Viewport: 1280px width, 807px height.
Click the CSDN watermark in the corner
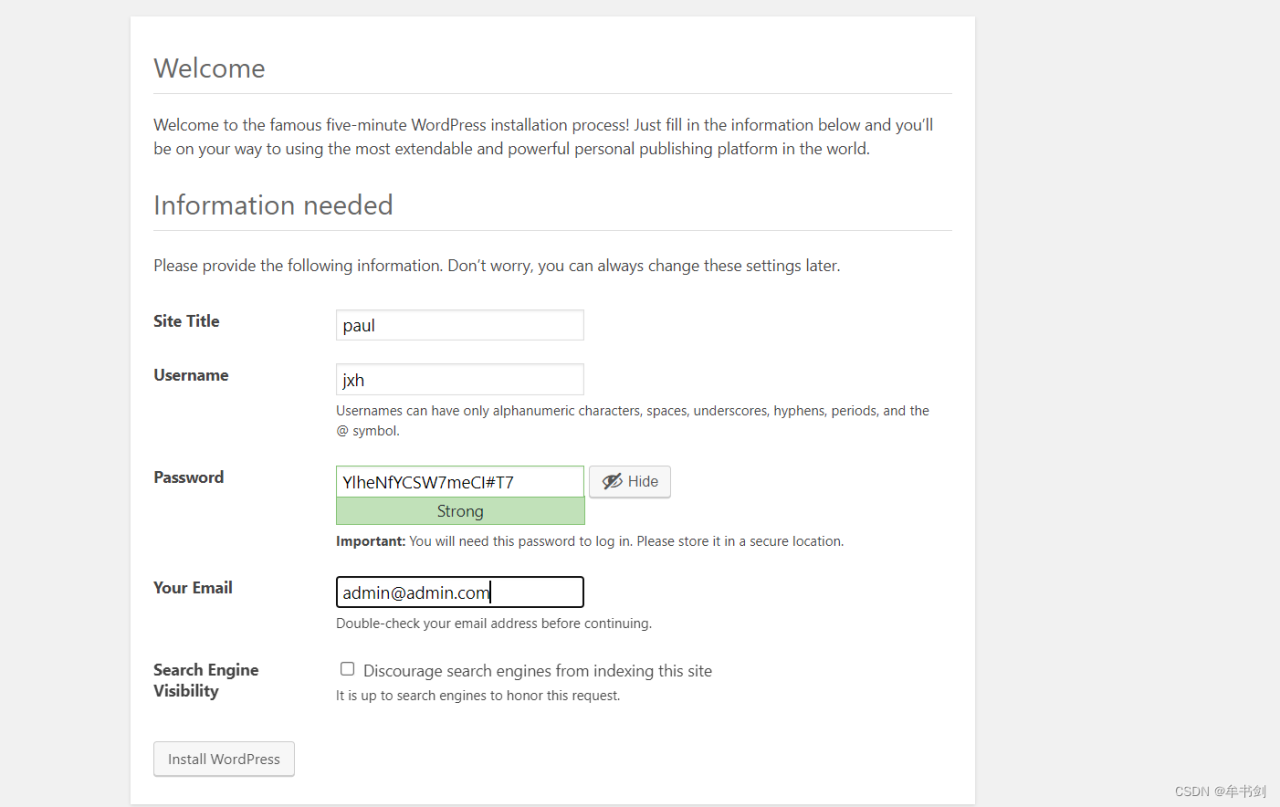click(x=1220, y=791)
